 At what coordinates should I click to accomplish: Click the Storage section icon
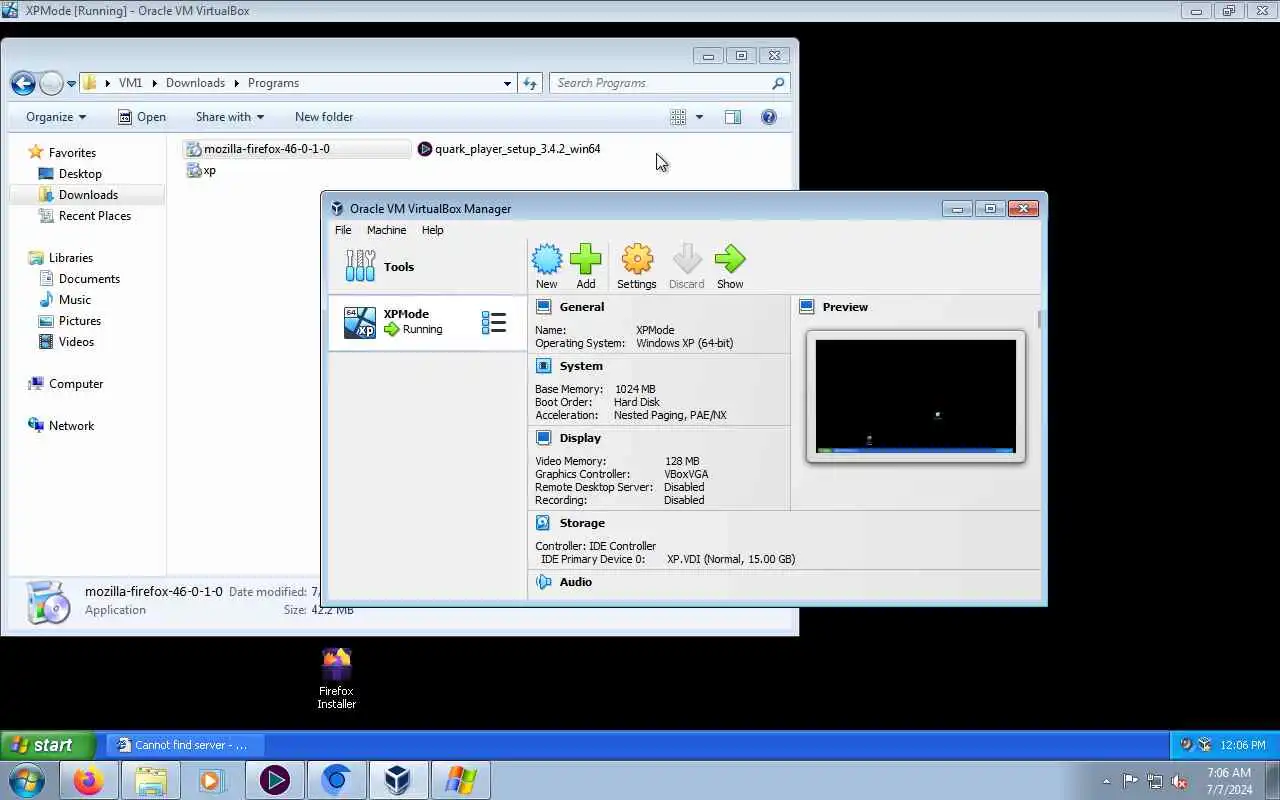pos(543,523)
